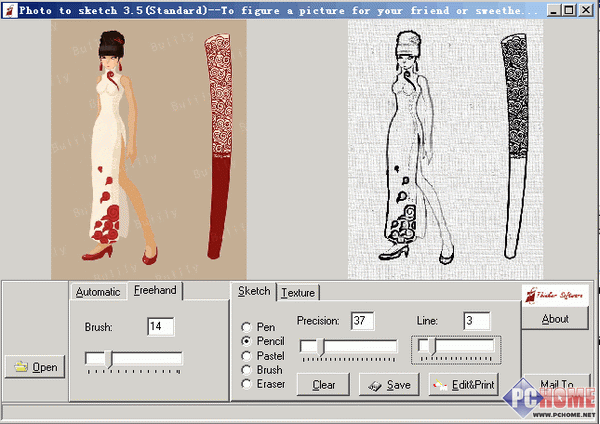Open the Sketch tab
The height and width of the screenshot is (424, 600).
pyautogui.click(x=254, y=291)
